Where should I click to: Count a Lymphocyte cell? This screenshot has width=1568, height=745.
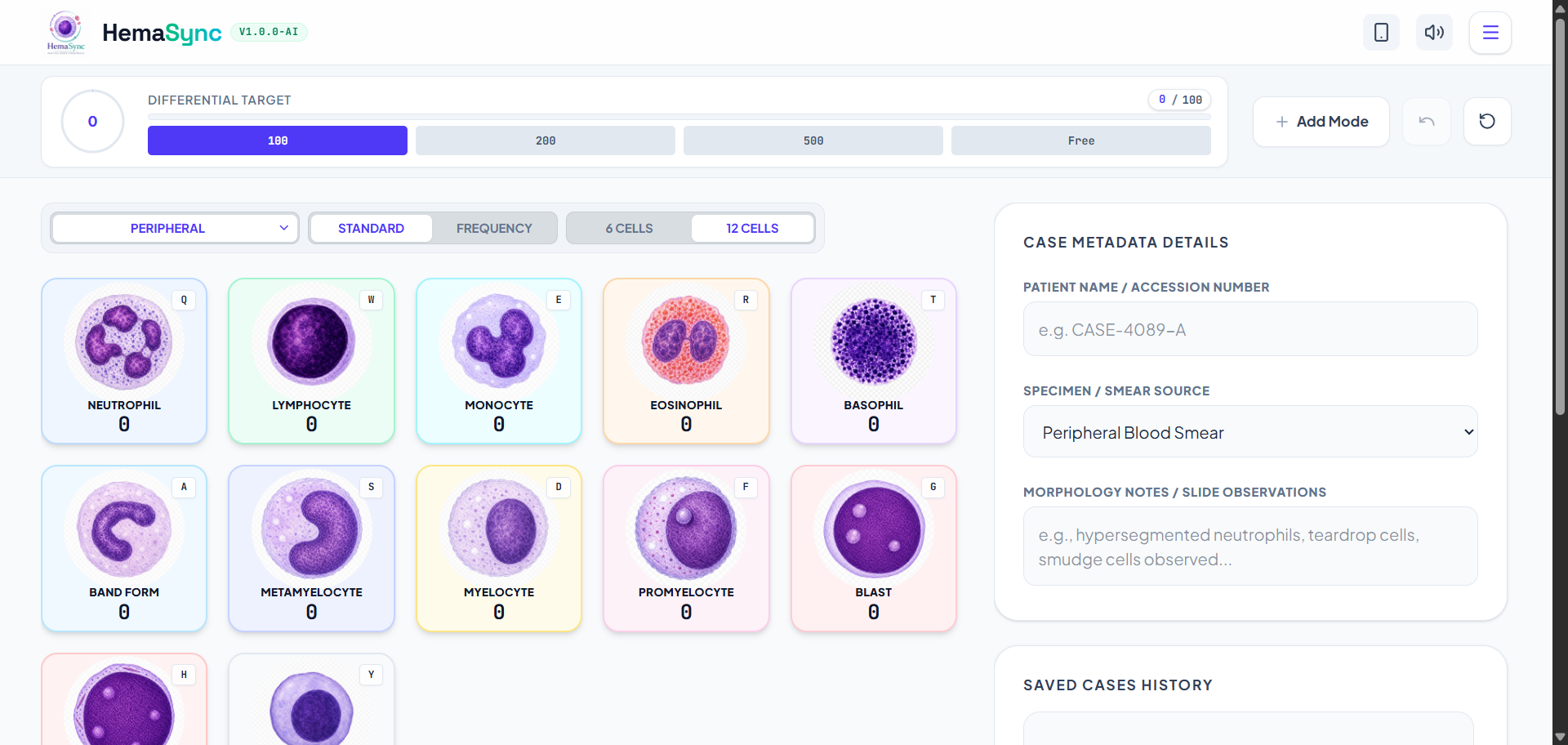point(311,361)
